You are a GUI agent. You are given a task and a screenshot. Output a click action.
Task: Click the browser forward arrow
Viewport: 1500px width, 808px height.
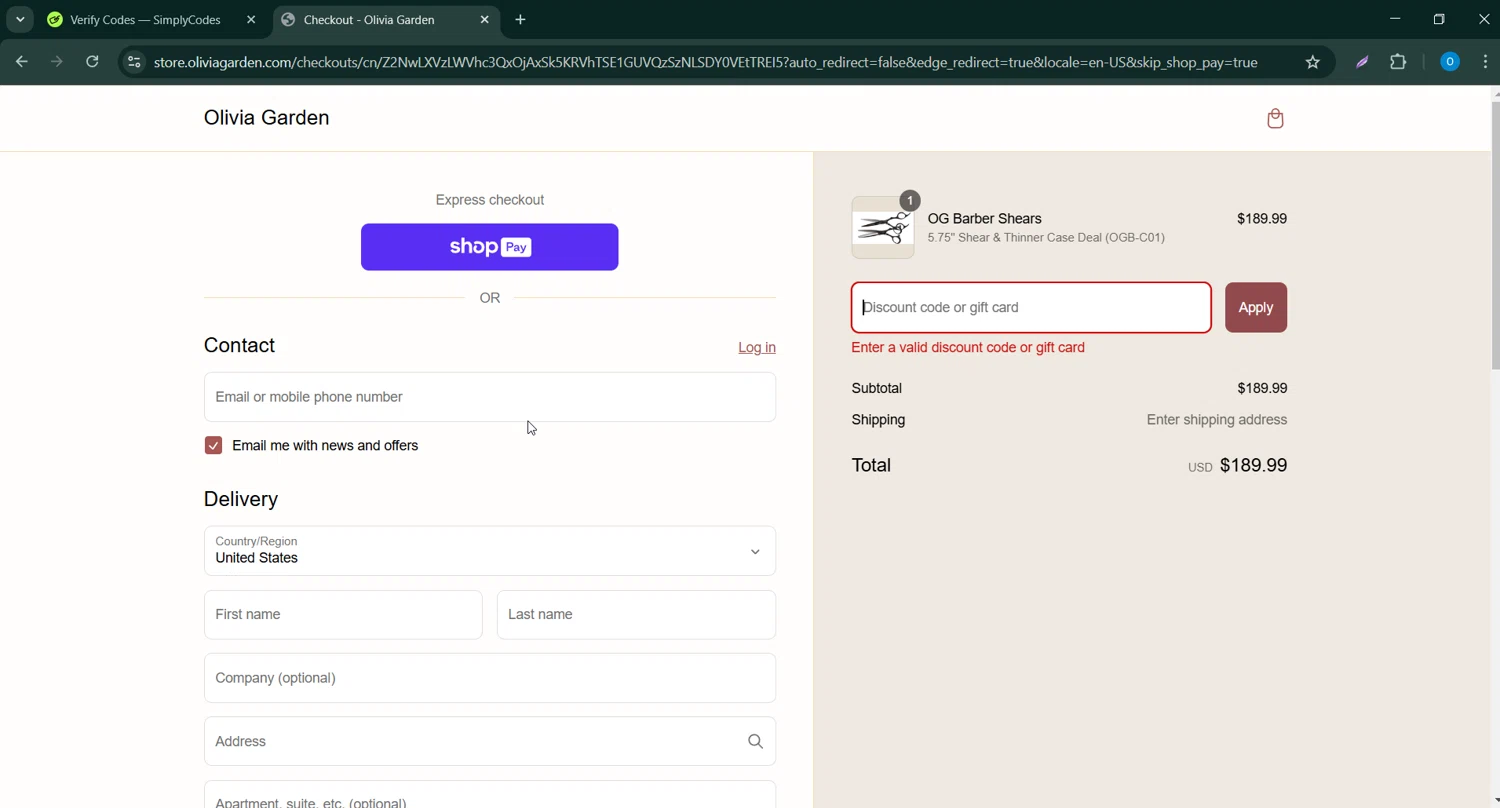(57, 62)
